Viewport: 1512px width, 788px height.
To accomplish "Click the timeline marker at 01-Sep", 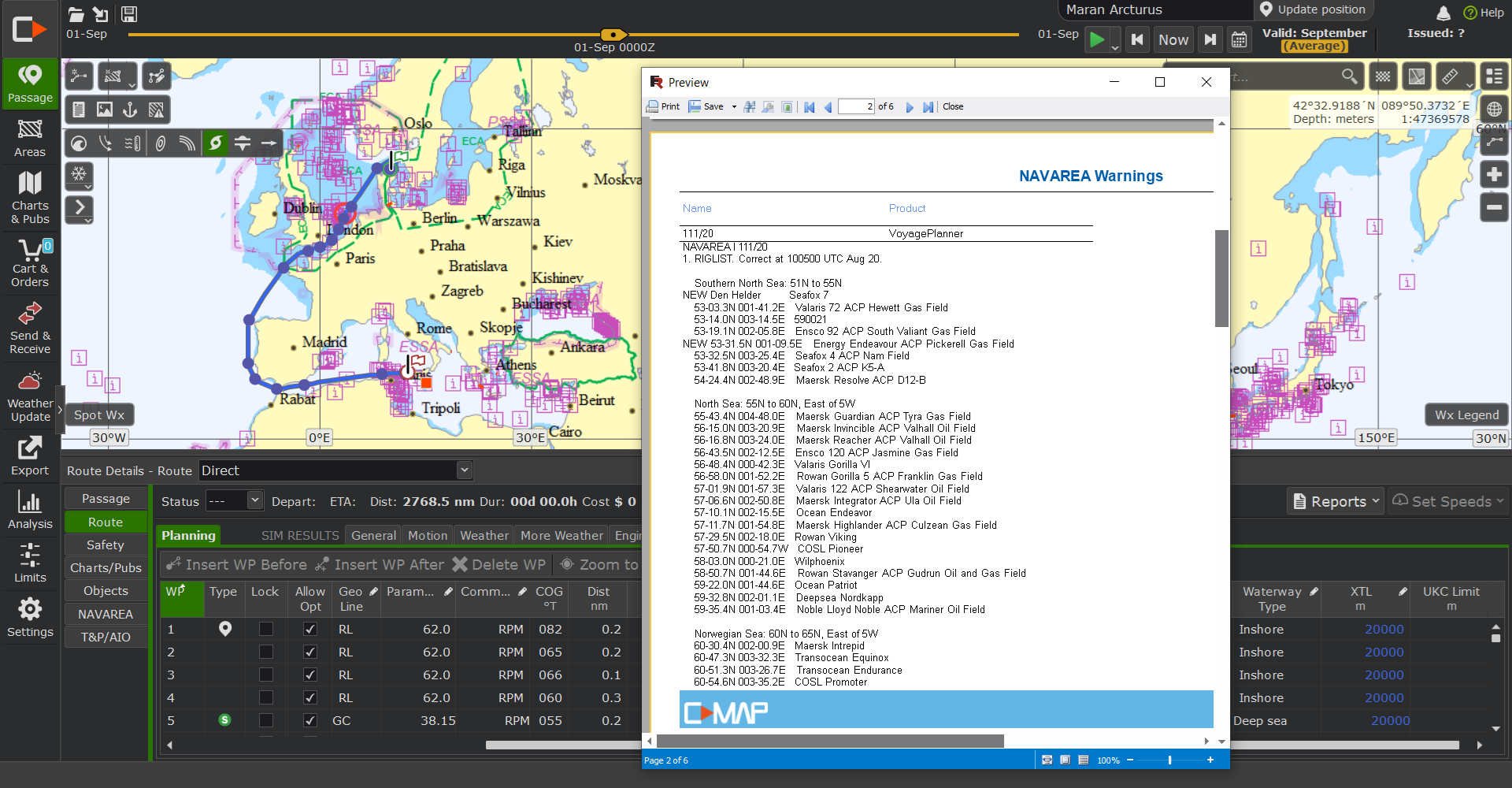I will pyautogui.click(x=613, y=35).
